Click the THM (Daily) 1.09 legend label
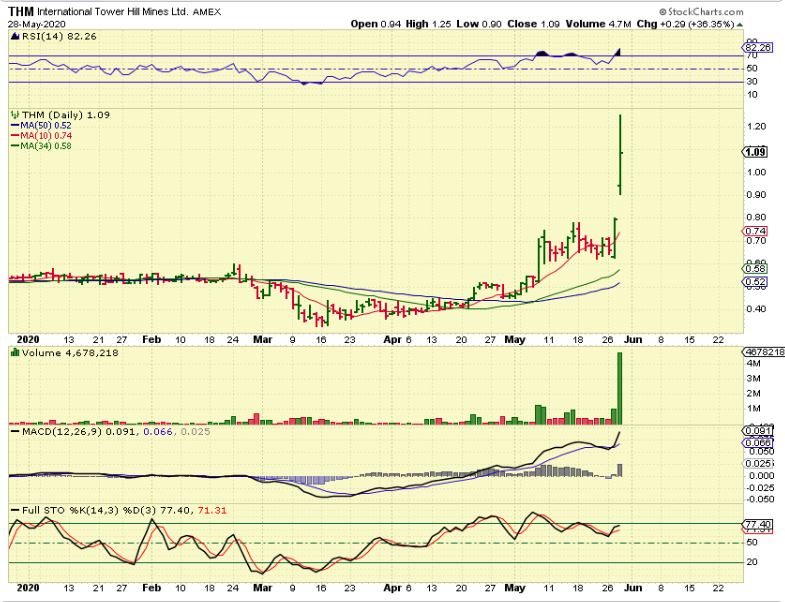Image resolution: width=785 pixels, height=602 pixels. coord(66,115)
